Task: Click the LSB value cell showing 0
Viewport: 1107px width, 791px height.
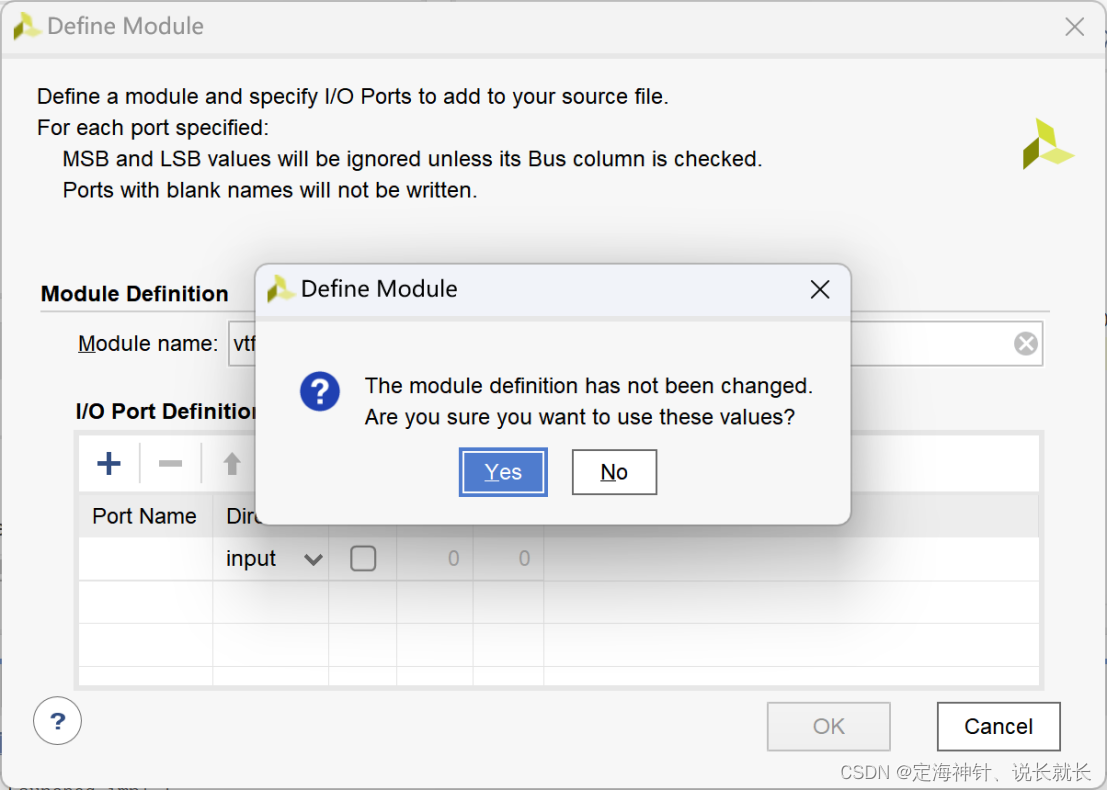Action: pos(508,559)
